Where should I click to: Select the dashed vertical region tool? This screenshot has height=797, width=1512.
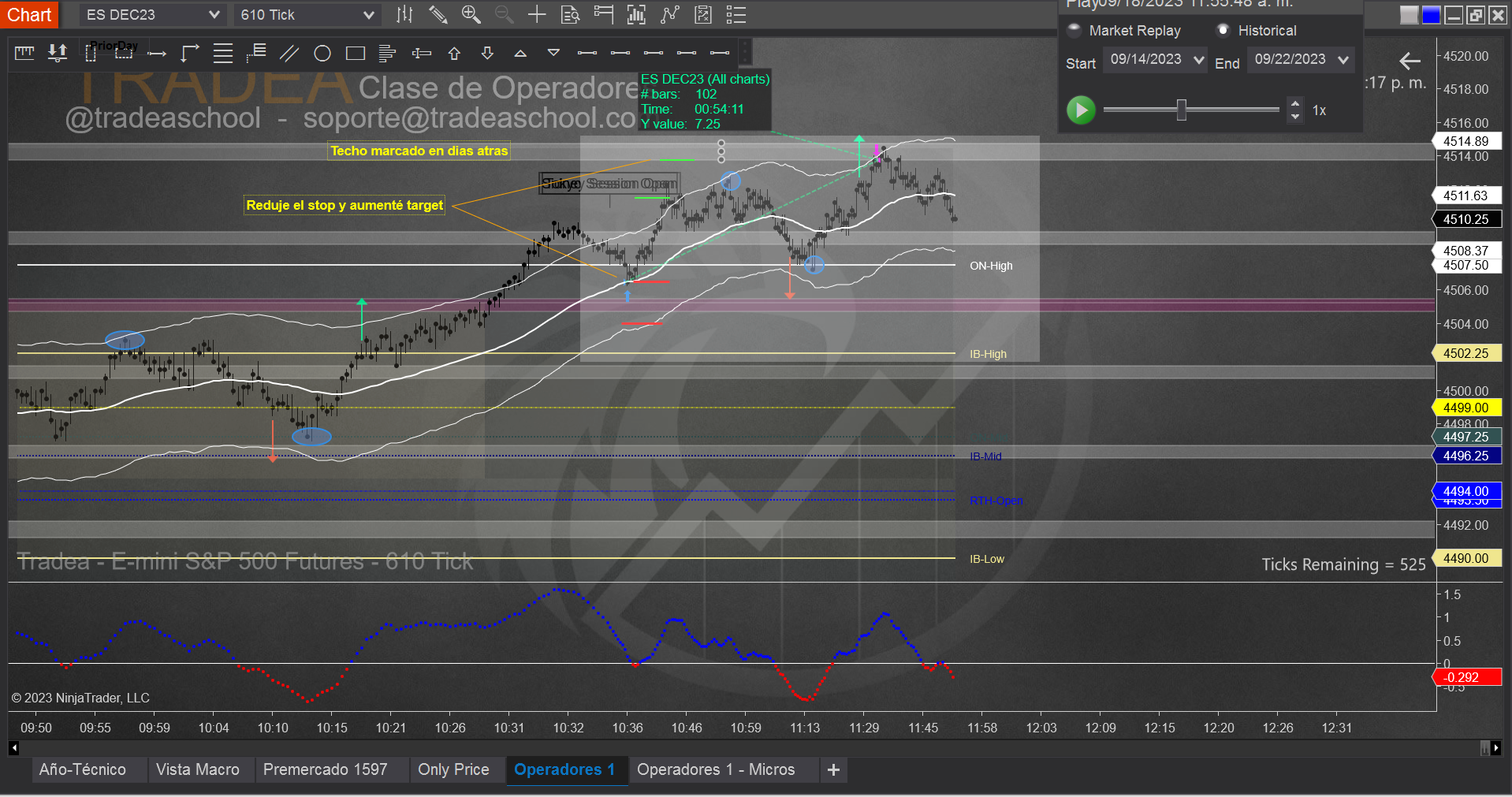(91, 53)
